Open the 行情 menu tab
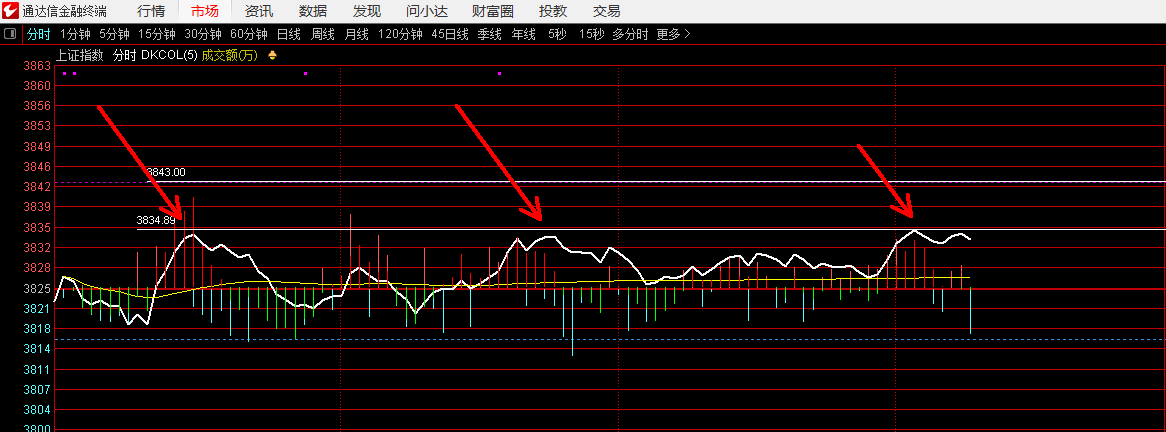Screen dimensions: 1166x432 [x=151, y=11]
